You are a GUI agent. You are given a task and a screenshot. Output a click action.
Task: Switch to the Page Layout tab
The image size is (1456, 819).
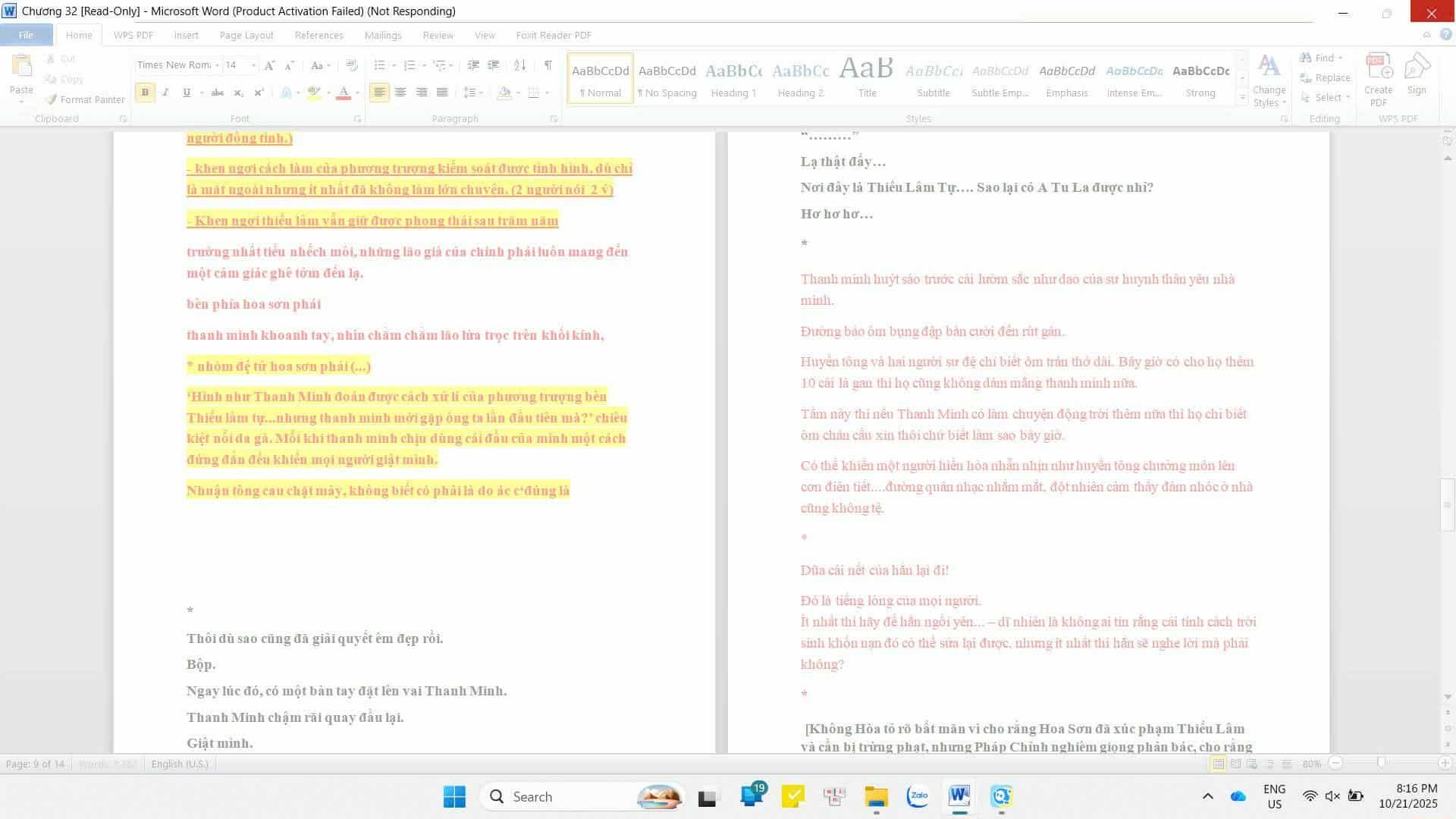(x=246, y=35)
